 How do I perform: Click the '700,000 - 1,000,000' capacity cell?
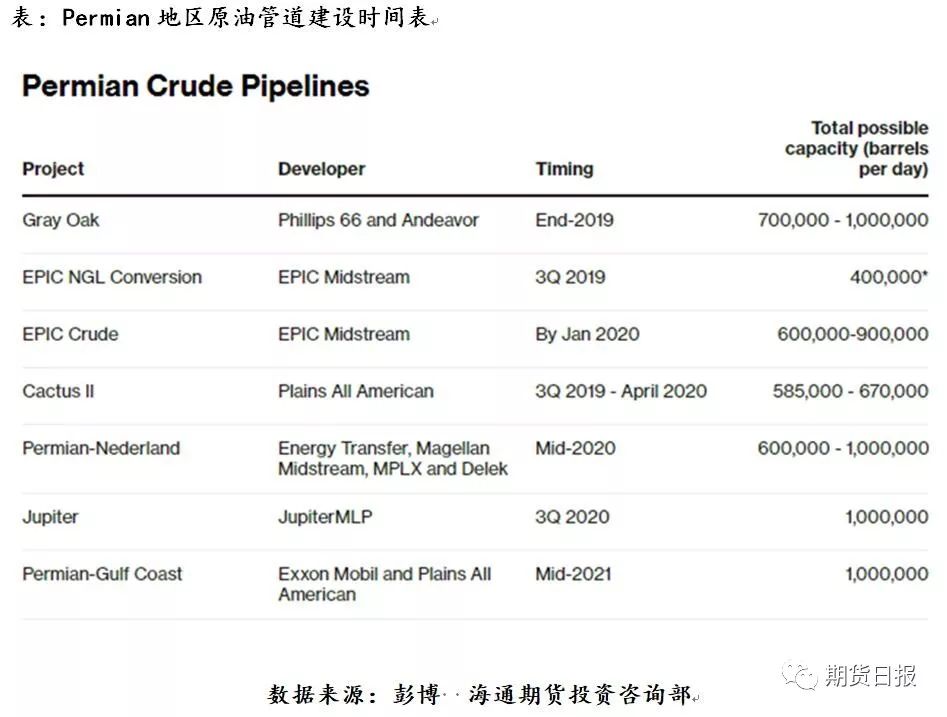(x=843, y=220)
